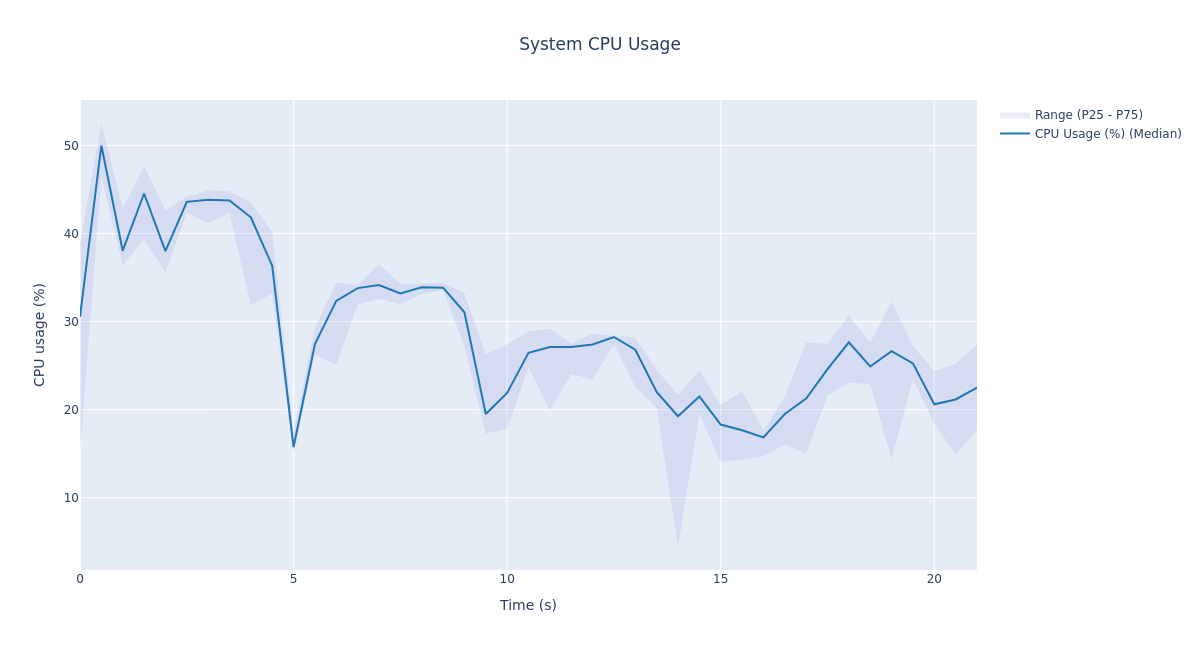The height and width of the screenshot is (650, 1200).
Task: Select the x-axis tick label 20
Action: (934, 579)
